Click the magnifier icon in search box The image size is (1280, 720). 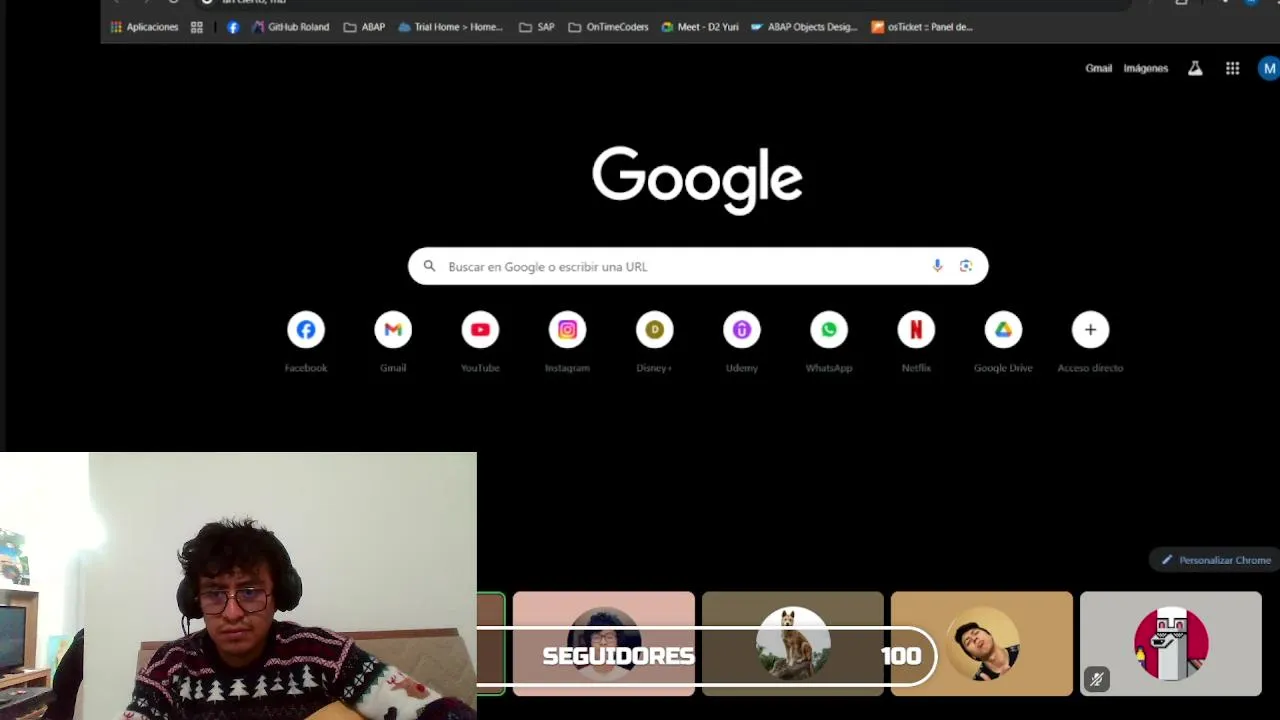[429, 266]
